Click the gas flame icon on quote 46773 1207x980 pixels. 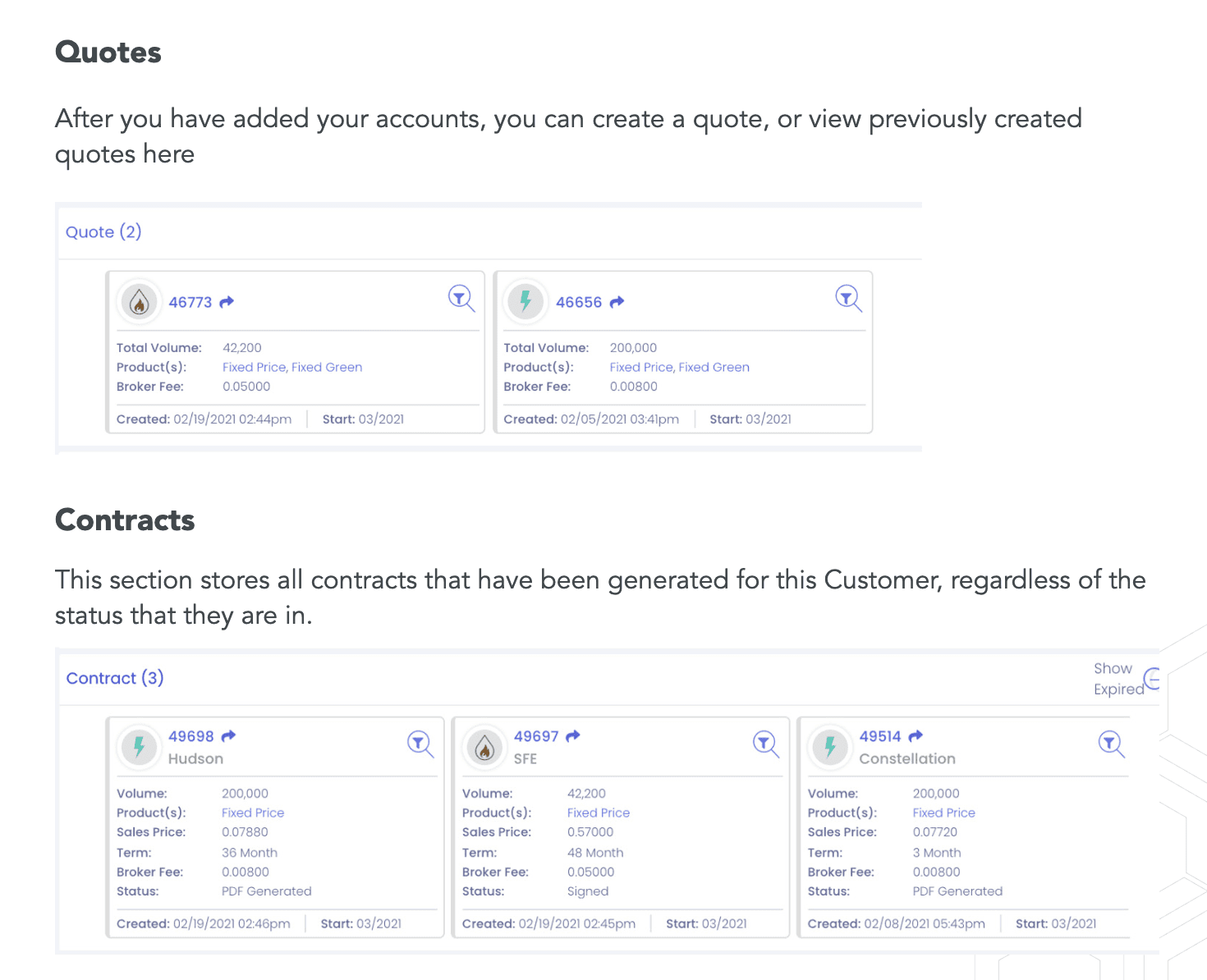[140, 302]
